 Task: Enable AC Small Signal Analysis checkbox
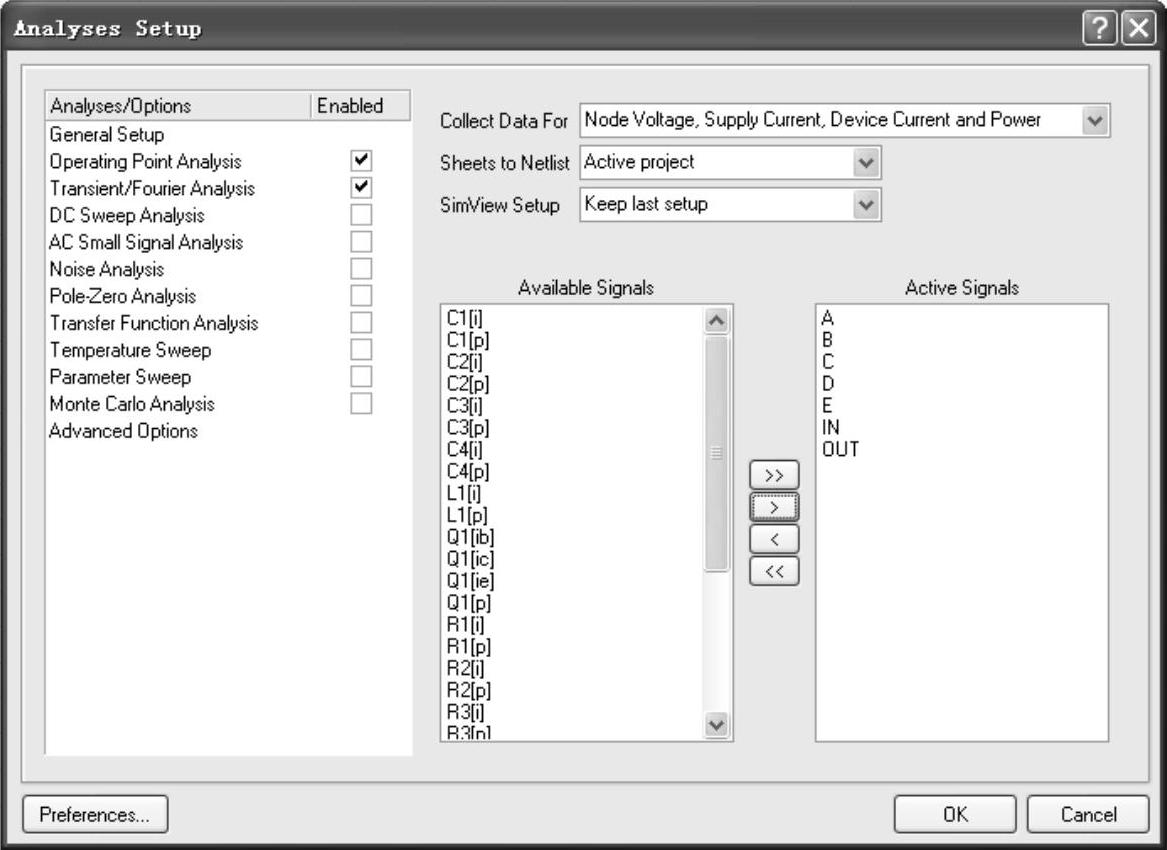pos(361,241)
